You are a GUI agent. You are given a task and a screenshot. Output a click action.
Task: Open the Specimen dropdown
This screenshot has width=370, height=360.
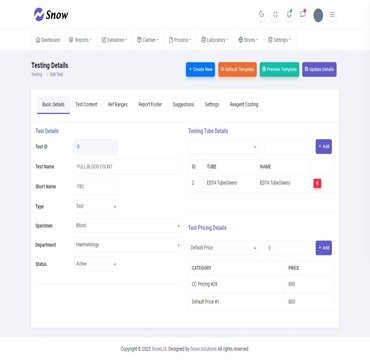point(127,226)
